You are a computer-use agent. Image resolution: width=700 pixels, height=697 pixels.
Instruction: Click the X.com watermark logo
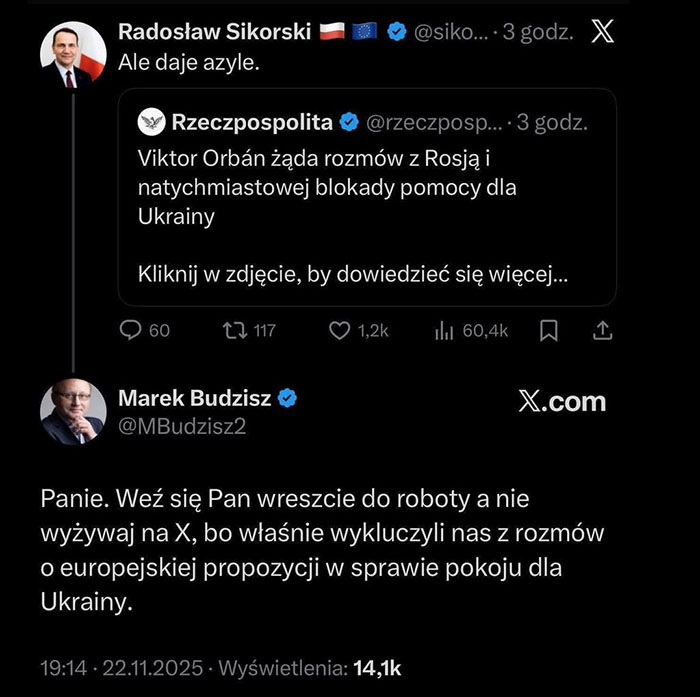pos(562,401)
